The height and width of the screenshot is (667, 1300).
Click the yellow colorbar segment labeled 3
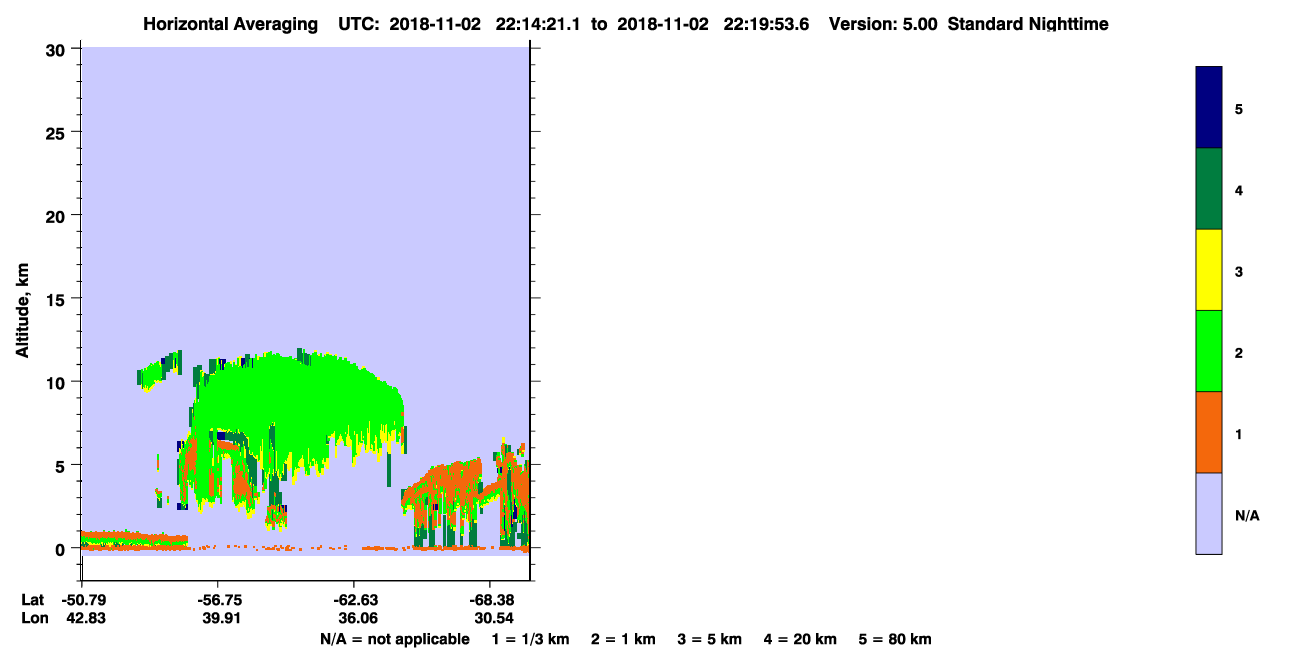pos(1209,270)
